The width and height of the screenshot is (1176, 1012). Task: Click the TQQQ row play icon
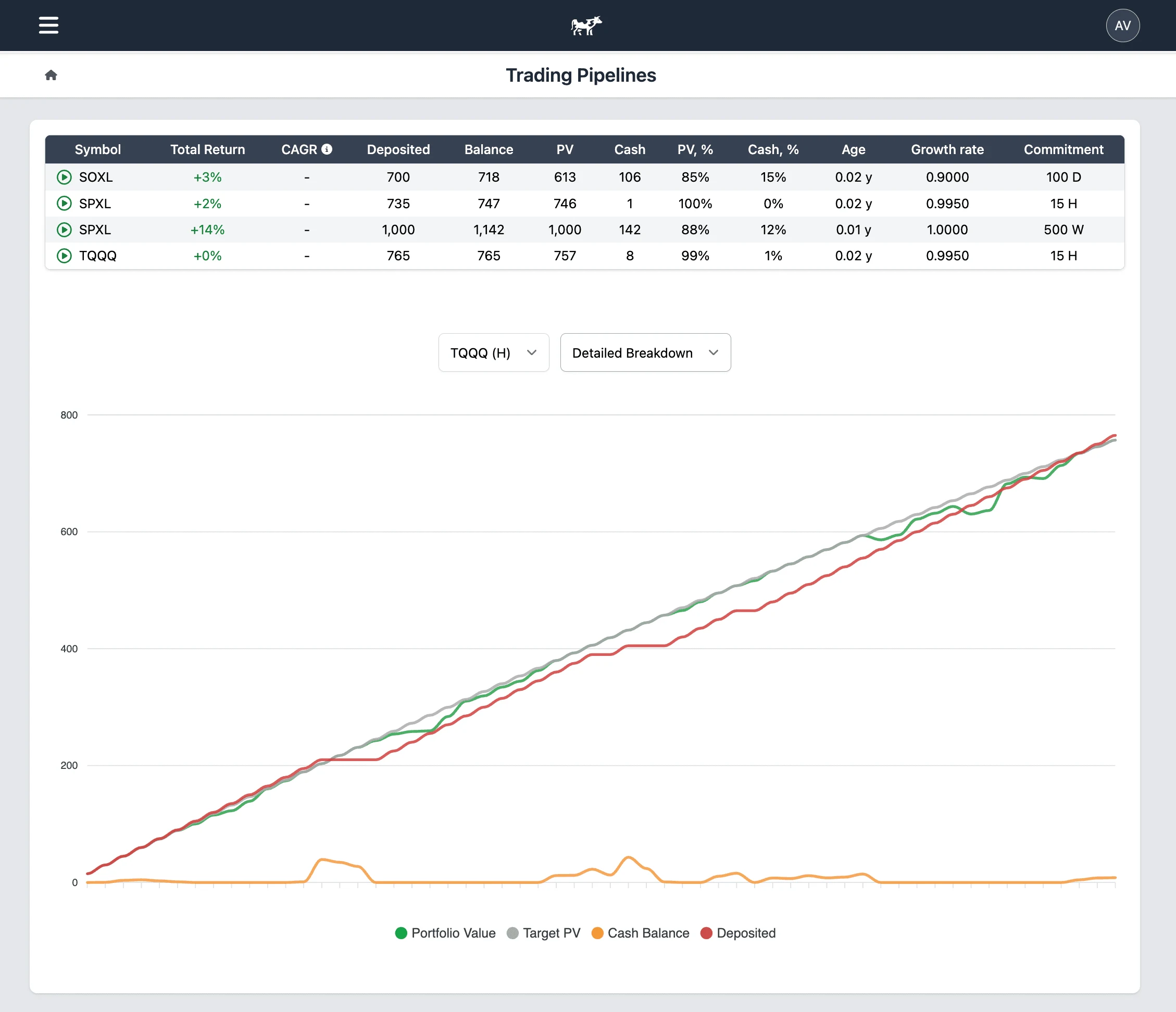(x=64, y=256)
